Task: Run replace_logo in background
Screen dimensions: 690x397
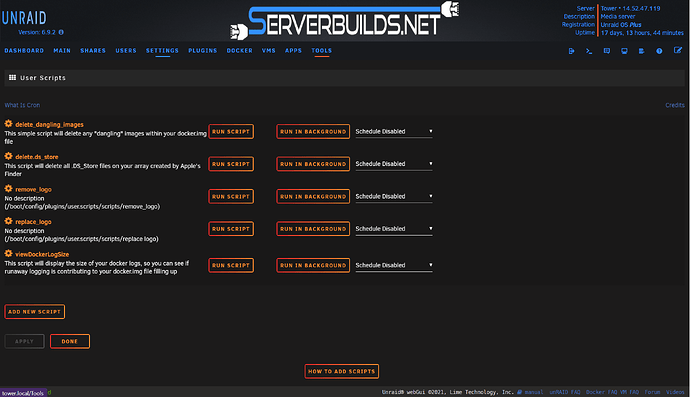Action: (x=313, y=229)
